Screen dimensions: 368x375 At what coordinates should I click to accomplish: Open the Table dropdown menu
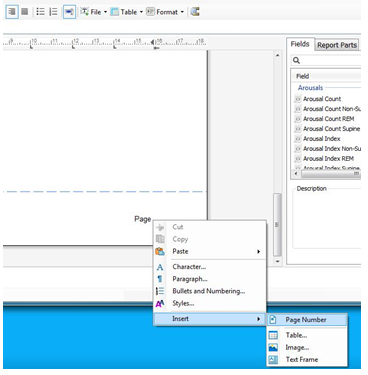point(127,12)
